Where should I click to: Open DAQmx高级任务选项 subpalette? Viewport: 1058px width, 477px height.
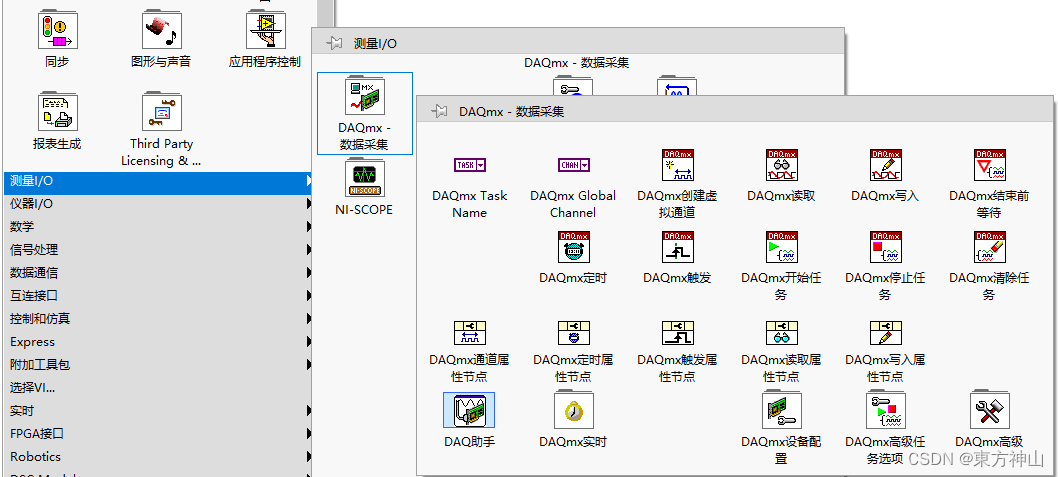point(886,410)
